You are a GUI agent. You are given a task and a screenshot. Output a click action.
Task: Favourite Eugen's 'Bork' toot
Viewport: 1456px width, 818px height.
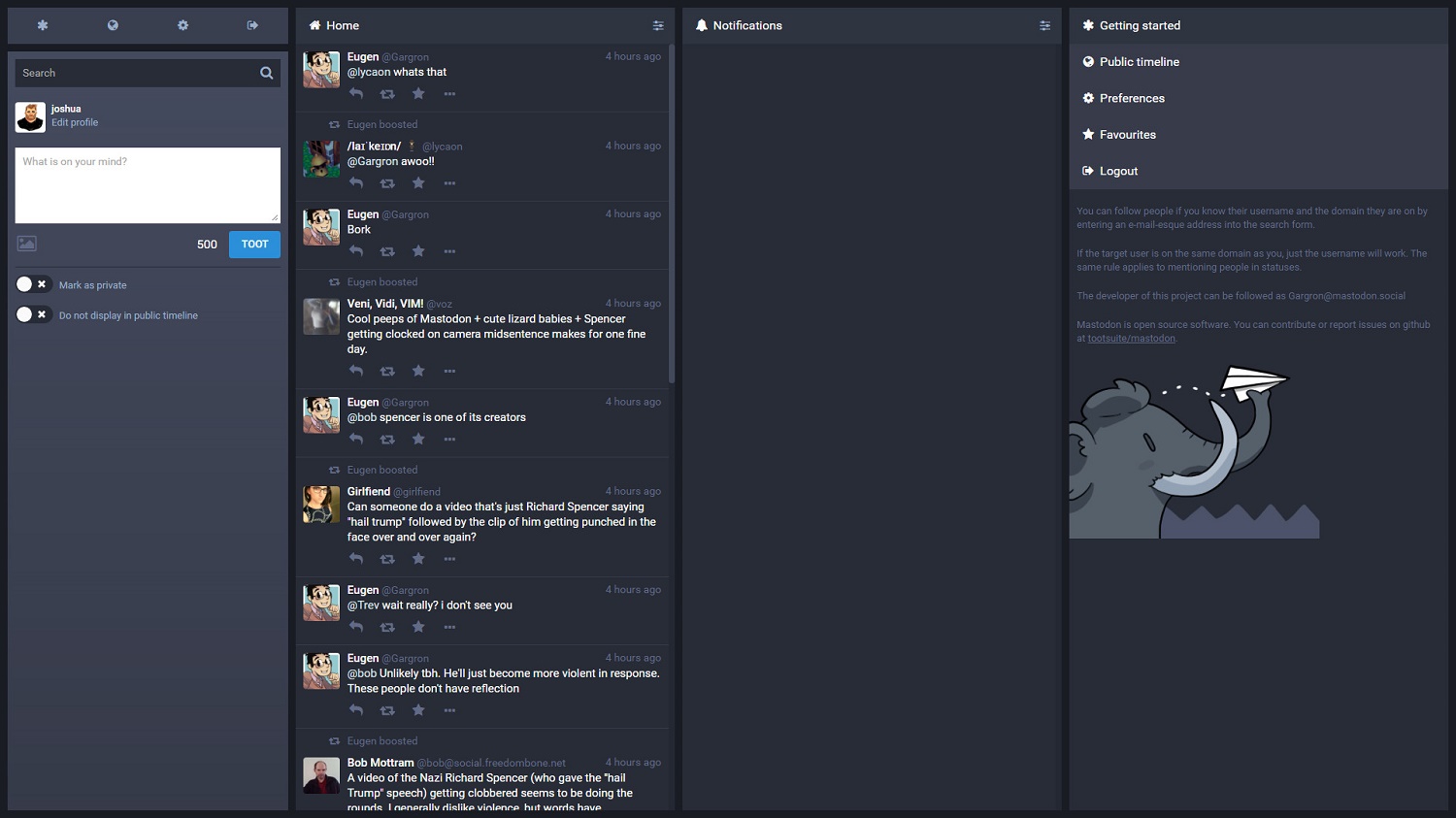click(x=418, y=251)
